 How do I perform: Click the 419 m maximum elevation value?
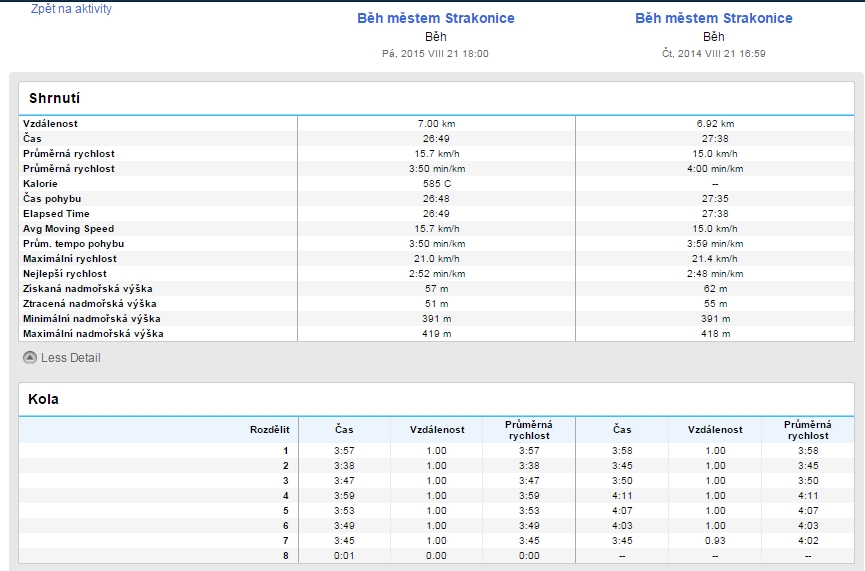(436, 333)
